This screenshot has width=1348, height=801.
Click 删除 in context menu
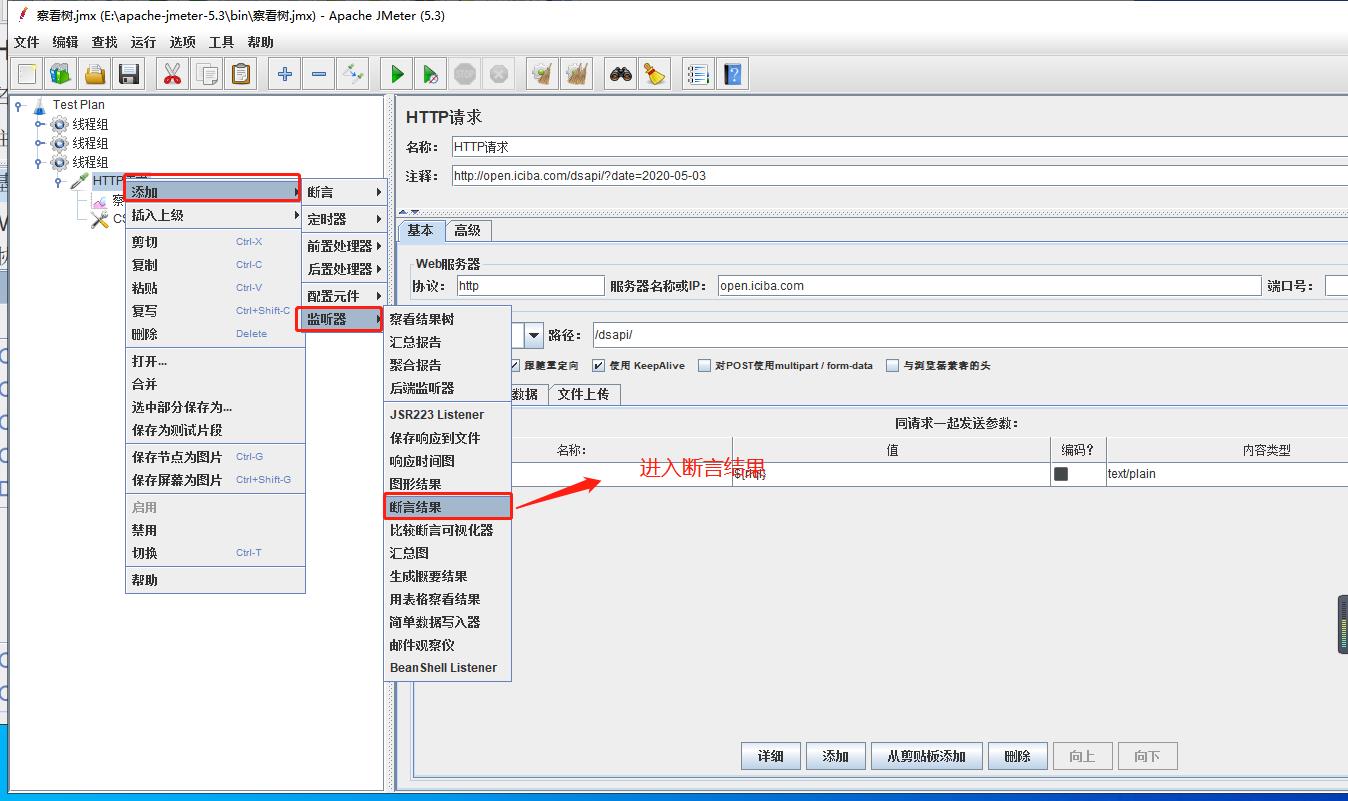click(215, 334)
